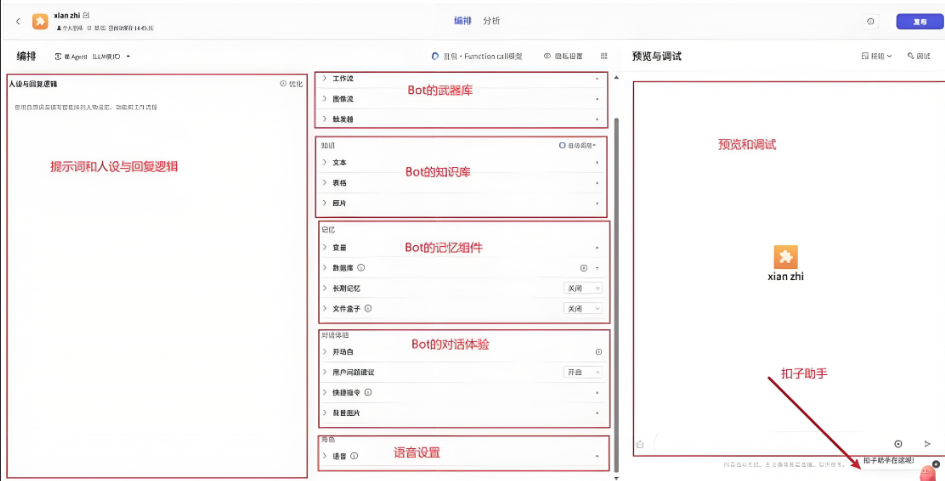Screen dimensions: 945x481
Task: Click the 调试 debug button
Action: (x=918, y=56)
